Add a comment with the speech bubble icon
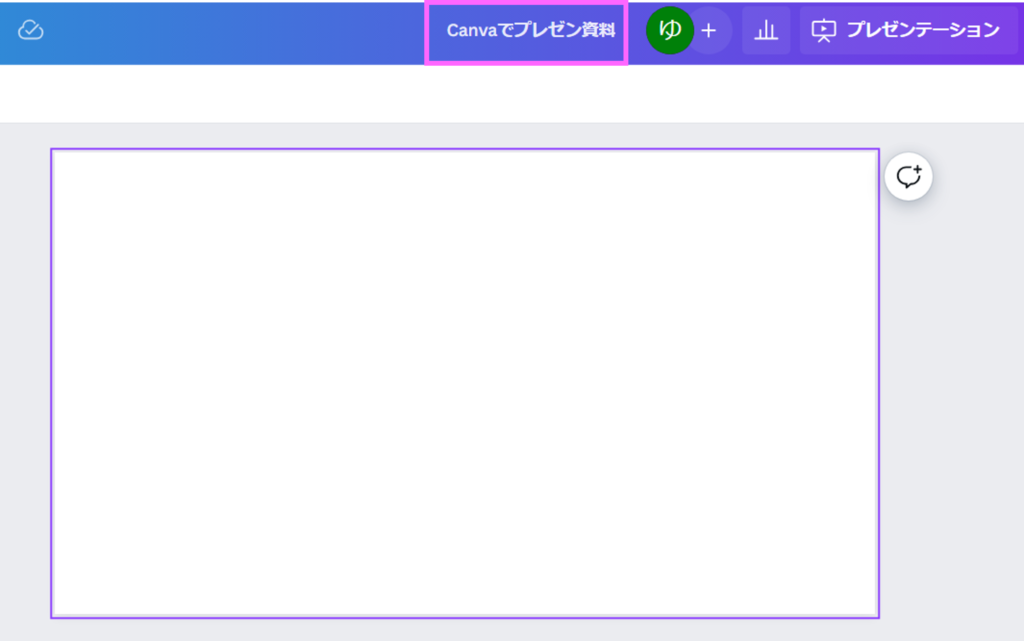The width and height of the screenshot is (1024, 641). coord(908,178)
